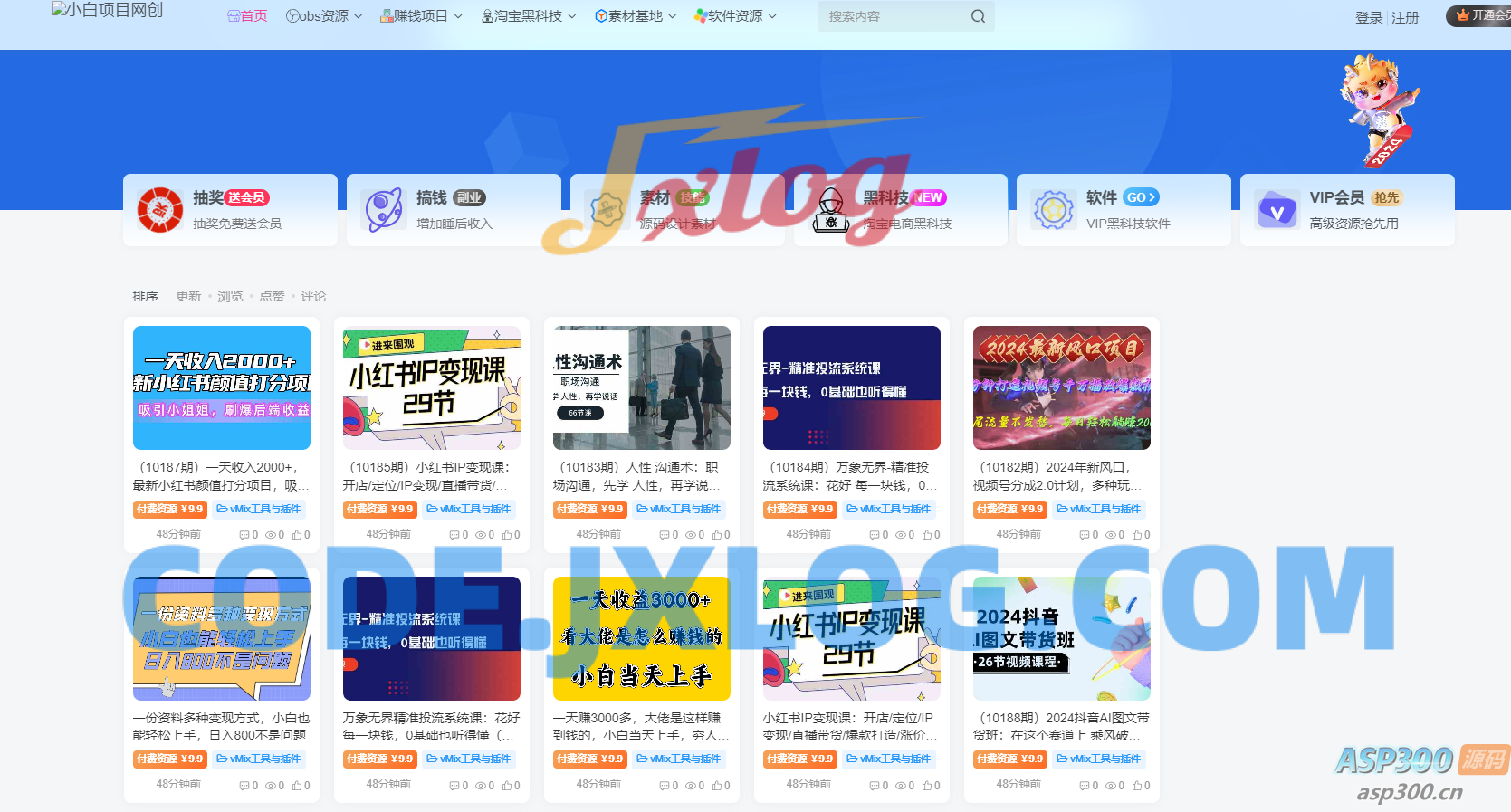Click the search magnifier icon
This screenshot has width=1511, height=812.
978,16
